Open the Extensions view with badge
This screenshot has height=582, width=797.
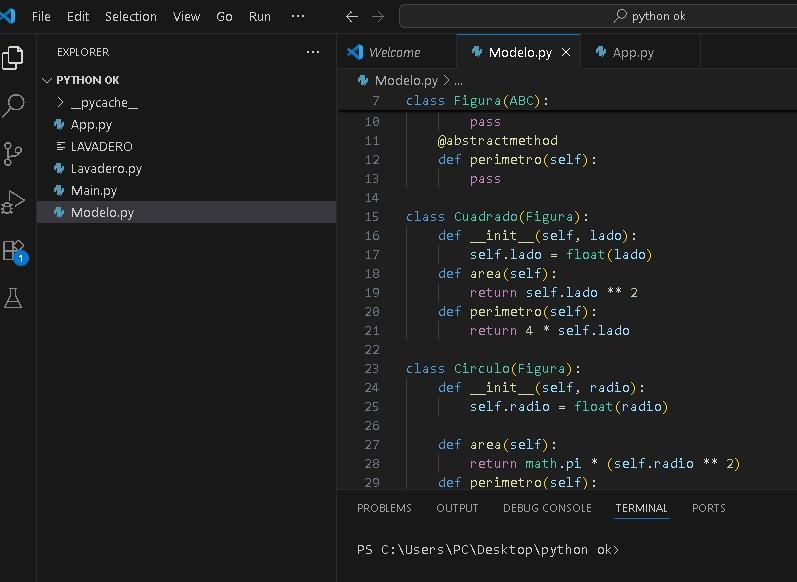point(14,251)
